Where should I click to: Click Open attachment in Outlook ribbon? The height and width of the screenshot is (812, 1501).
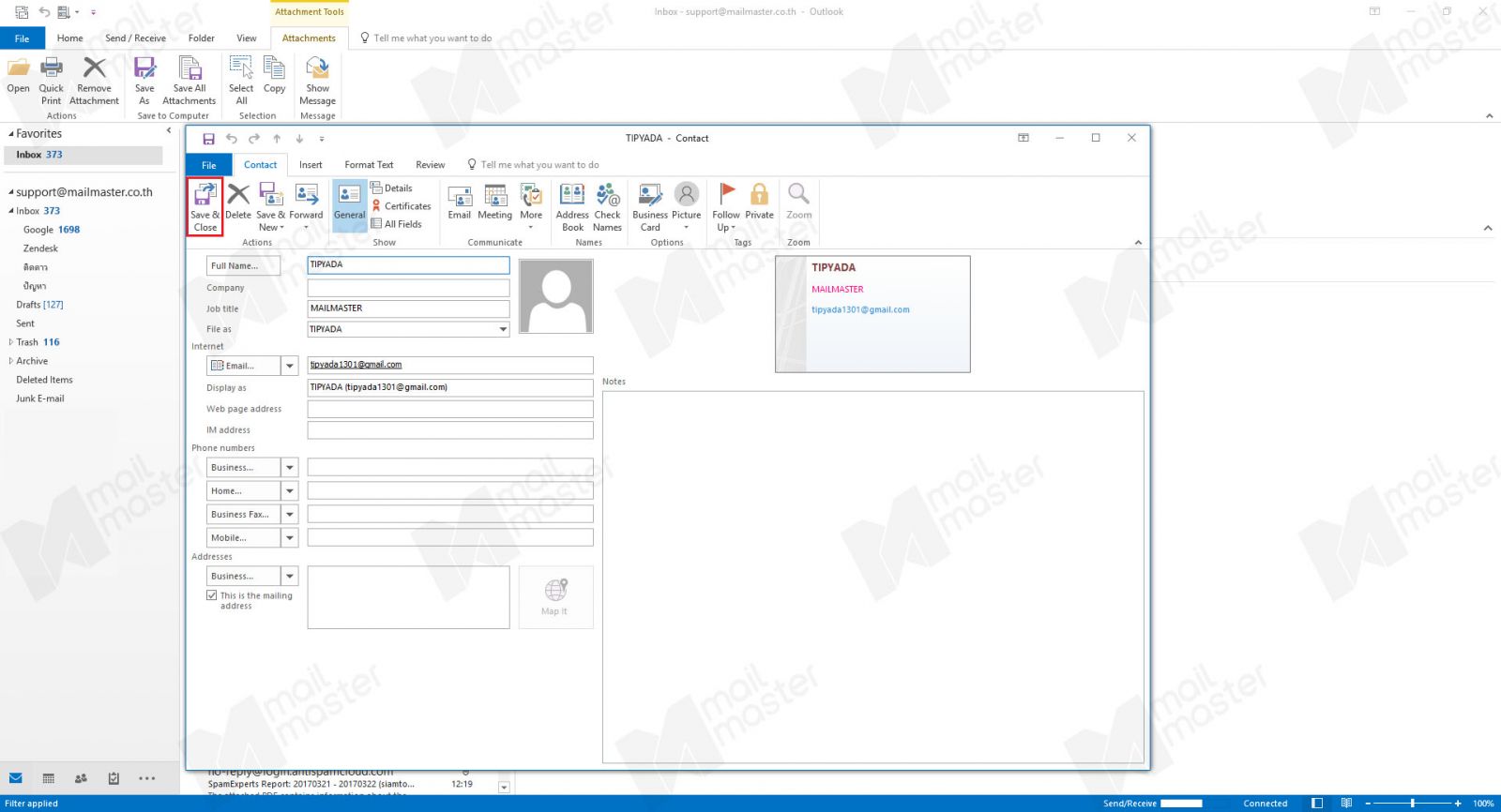(18, 76)
